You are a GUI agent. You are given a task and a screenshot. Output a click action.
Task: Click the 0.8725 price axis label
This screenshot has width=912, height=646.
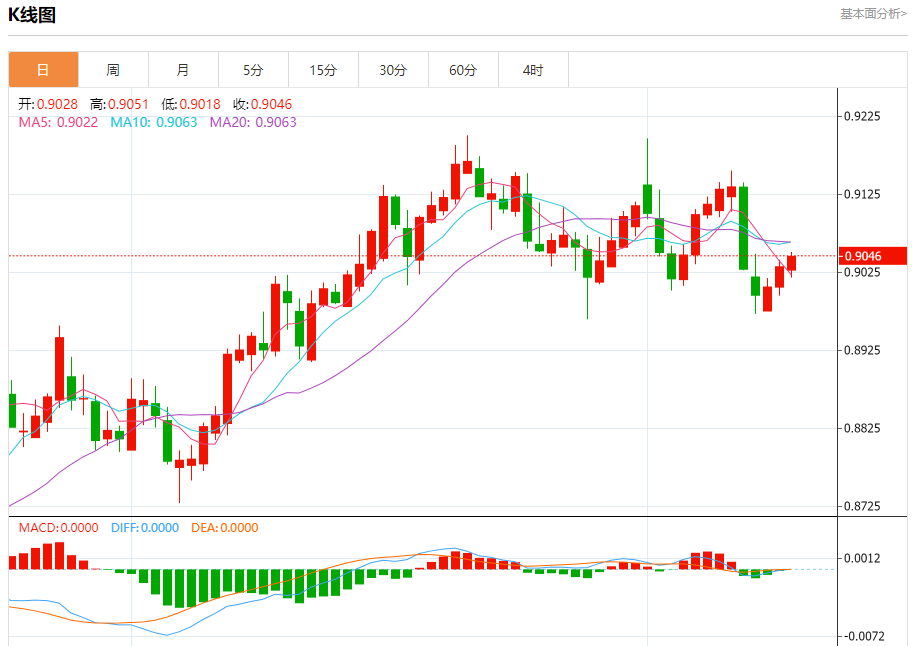(863, 506)
